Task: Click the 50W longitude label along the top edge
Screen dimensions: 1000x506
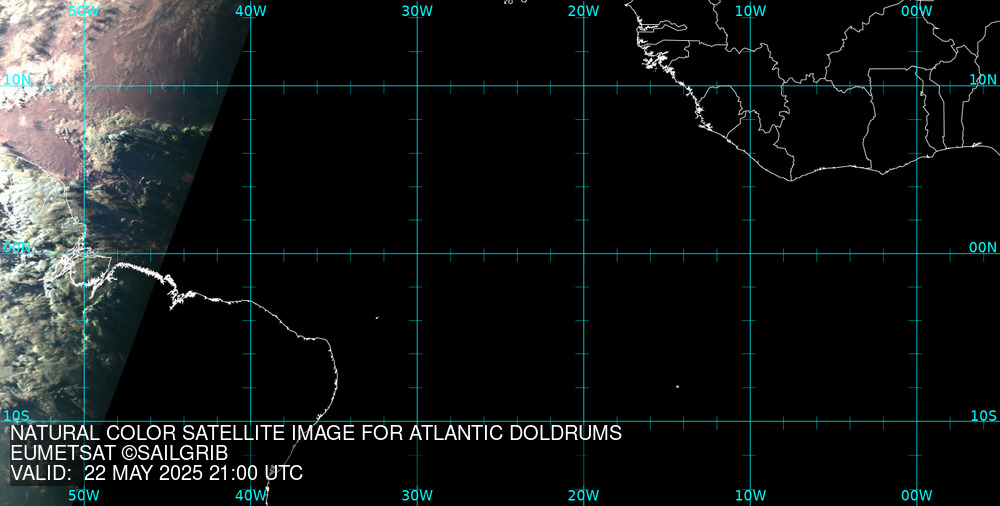Action: click(84, 11)
